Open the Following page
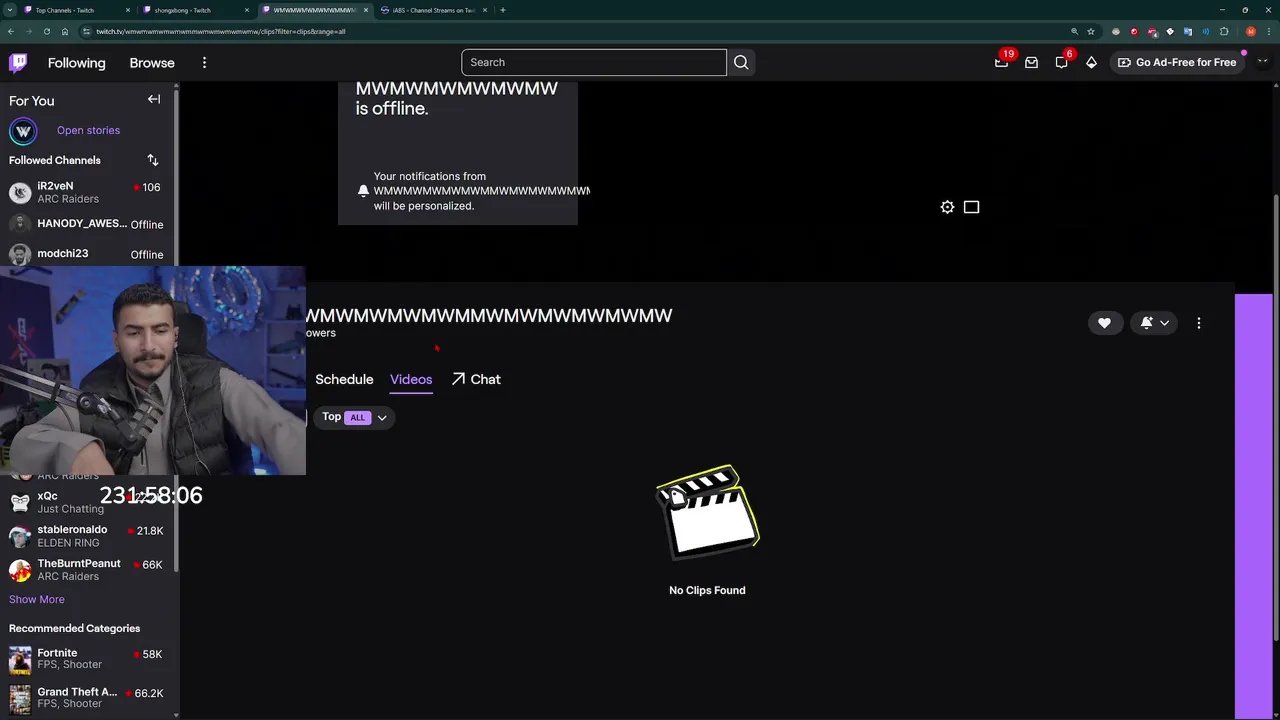 tap(76, 62)
